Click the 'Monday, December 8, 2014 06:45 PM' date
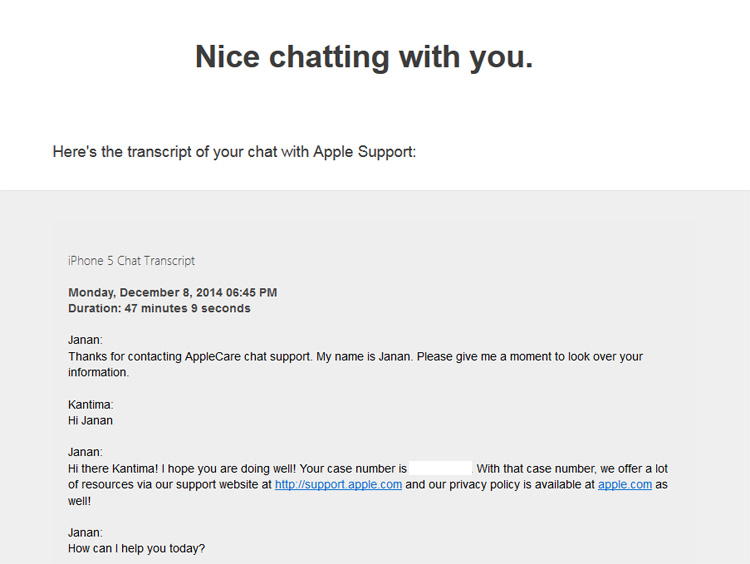Screen dimensions: 750x564 [x=173, y=292]
